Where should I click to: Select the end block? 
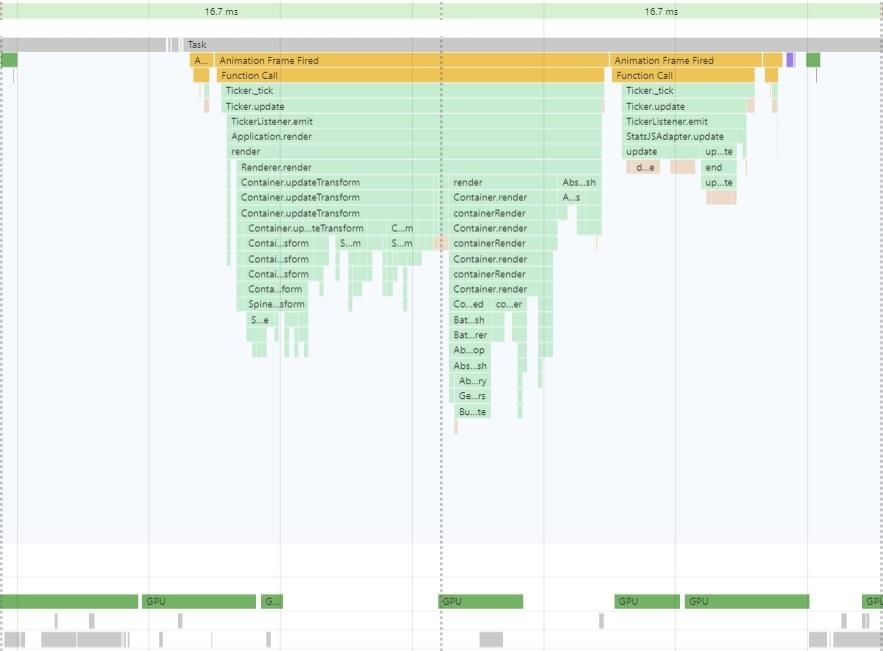tap(719, 167)
